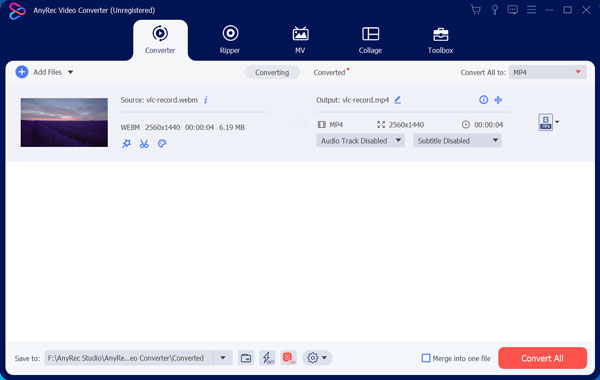The width and height of the screenshot is (600, 380).
Task: Open the shopping cart purchase icon
Action: (476, 10)
